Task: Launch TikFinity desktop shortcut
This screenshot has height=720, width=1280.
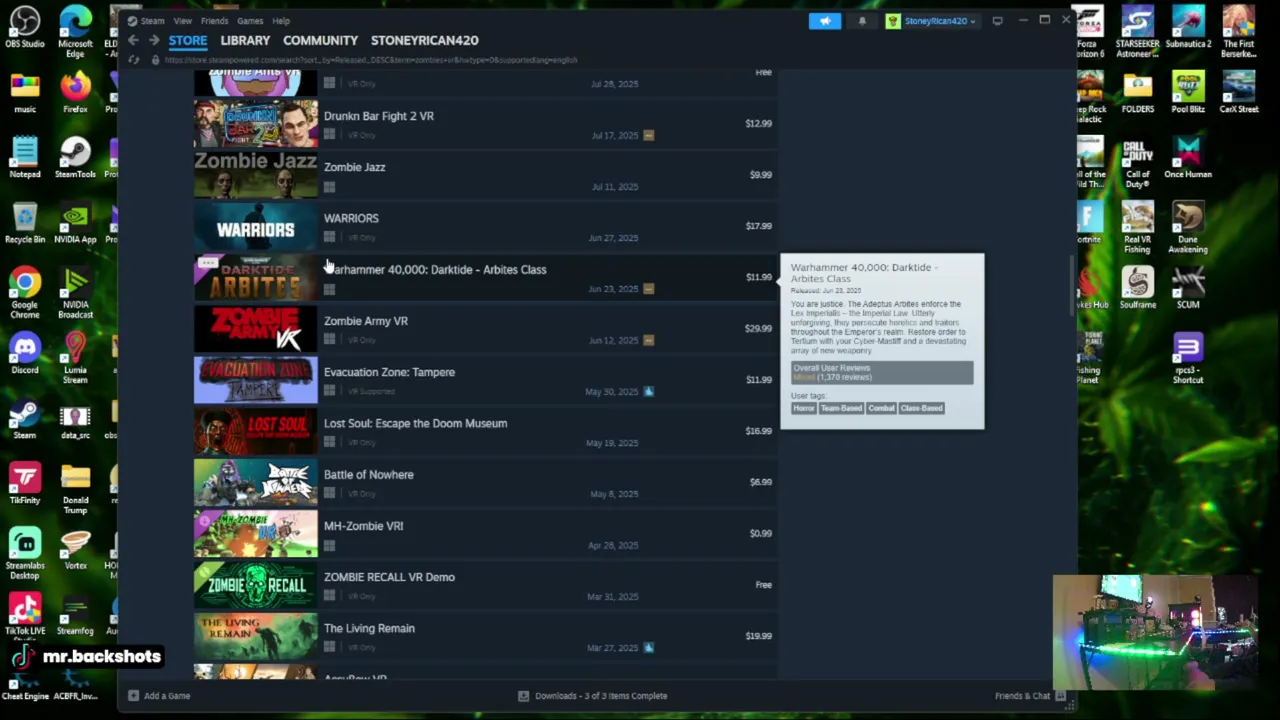Action: pos(25,483)
